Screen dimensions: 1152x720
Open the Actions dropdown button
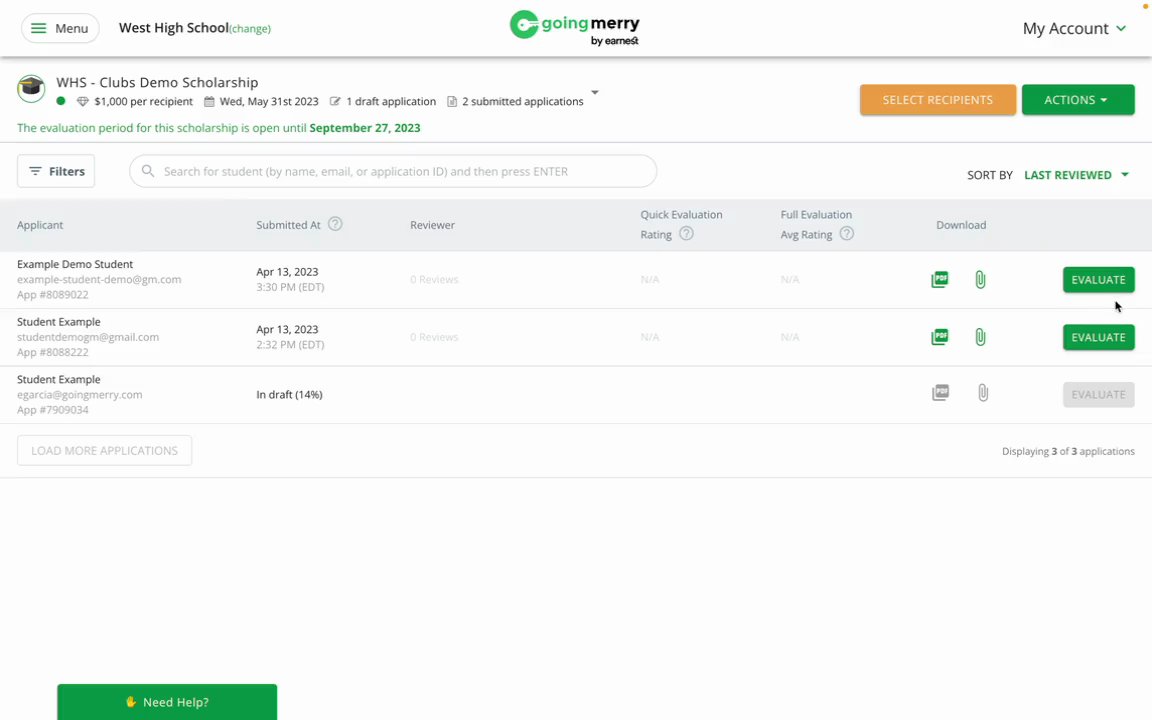[1077, 100]
